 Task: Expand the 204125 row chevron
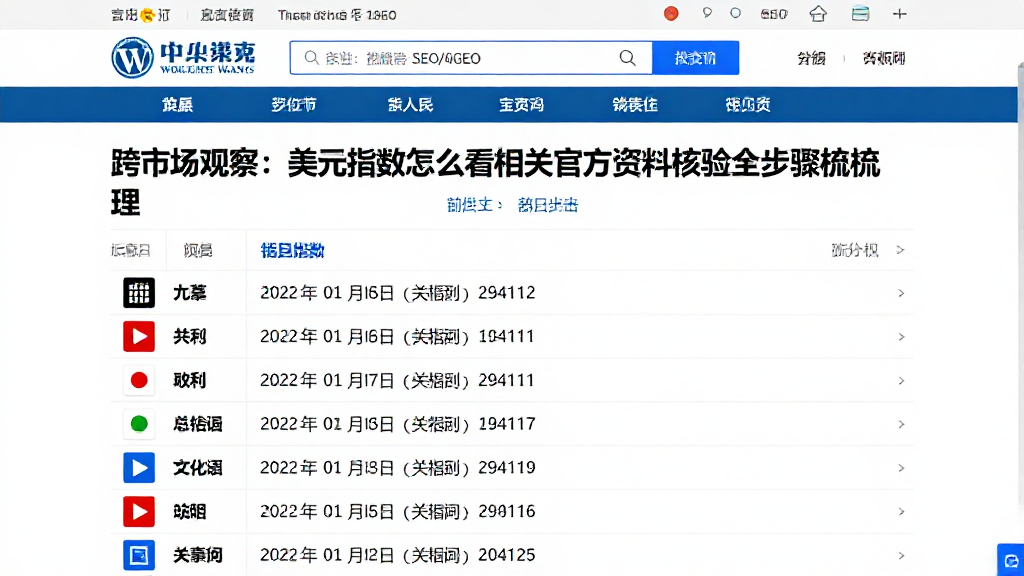coord(901,556)
